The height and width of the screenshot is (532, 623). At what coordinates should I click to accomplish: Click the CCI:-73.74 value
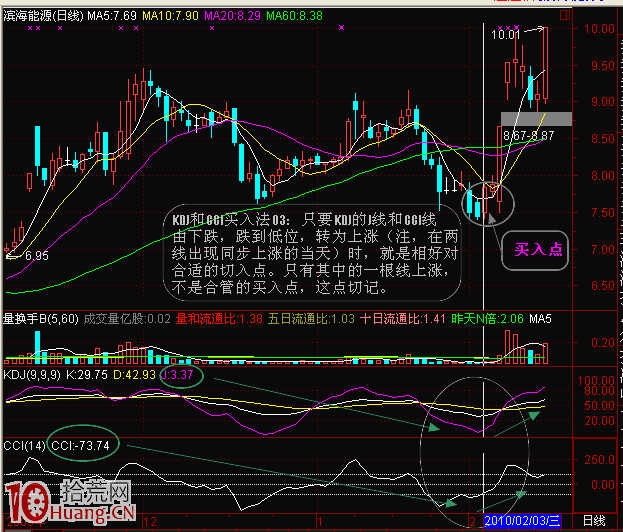pos(80,446)
